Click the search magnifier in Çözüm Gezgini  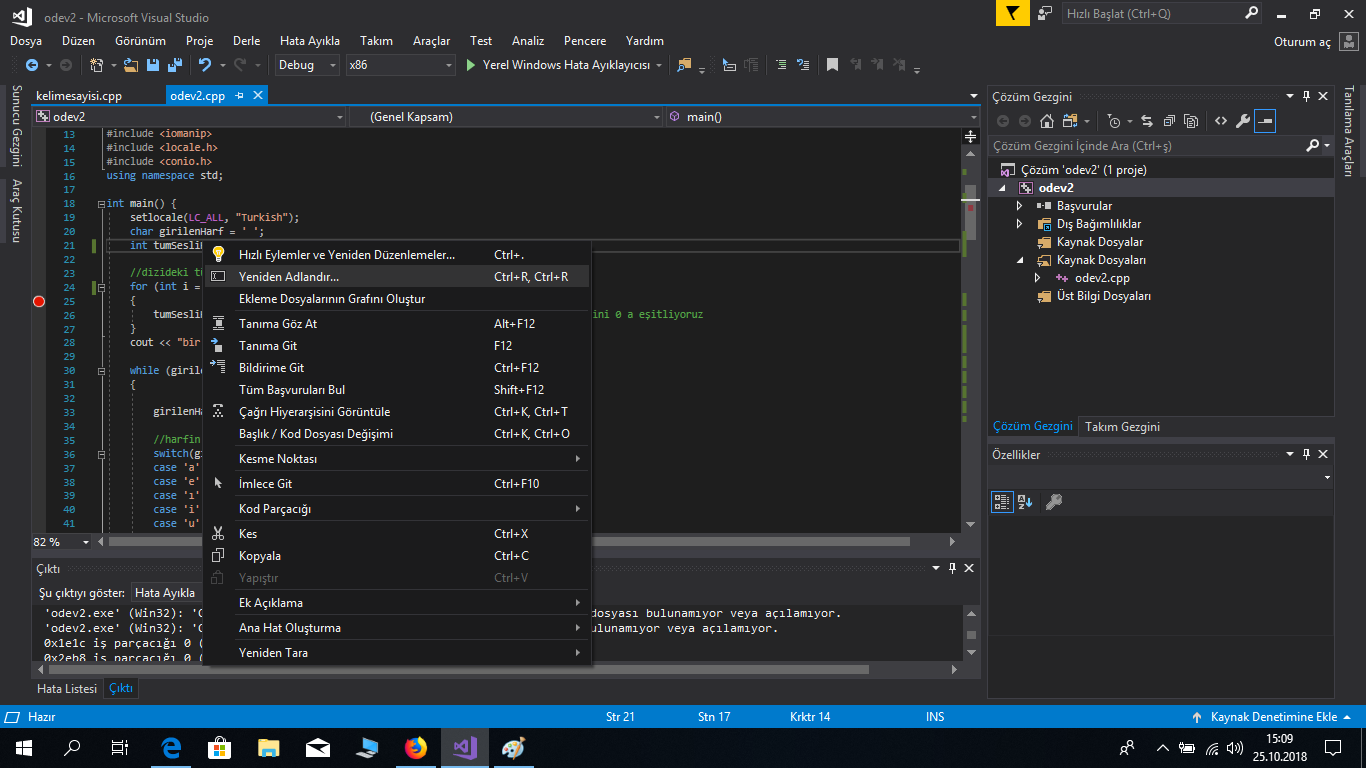pos(1312,145)
